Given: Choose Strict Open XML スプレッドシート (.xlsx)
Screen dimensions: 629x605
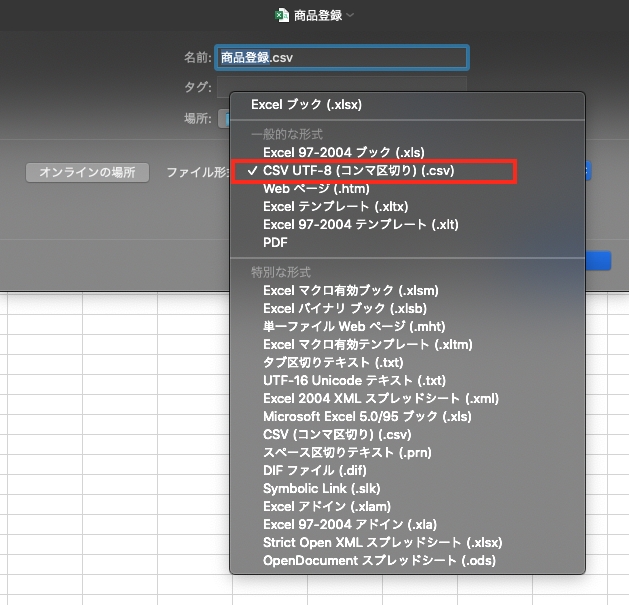Looking at the screenshot, I should pos(382,543).
